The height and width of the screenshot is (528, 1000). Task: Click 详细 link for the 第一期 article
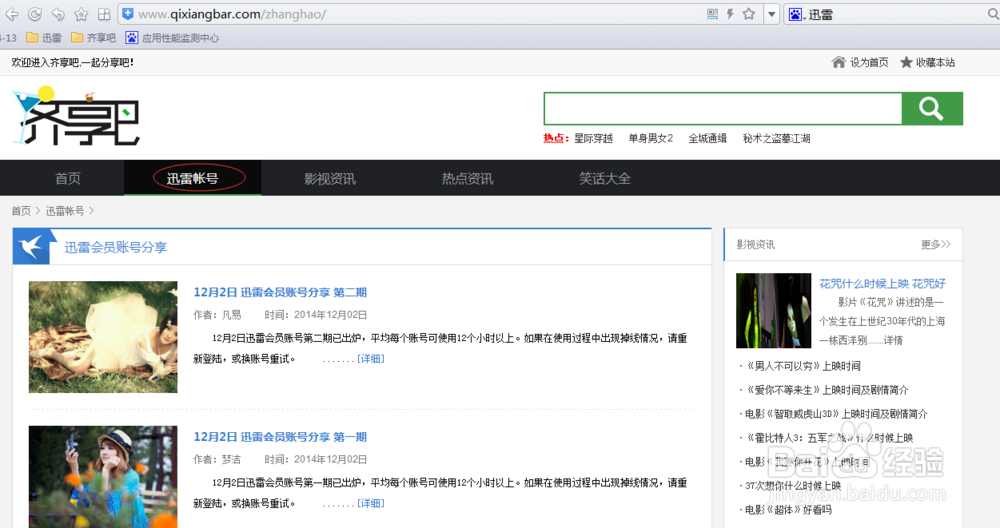click(x=371, y=503)
